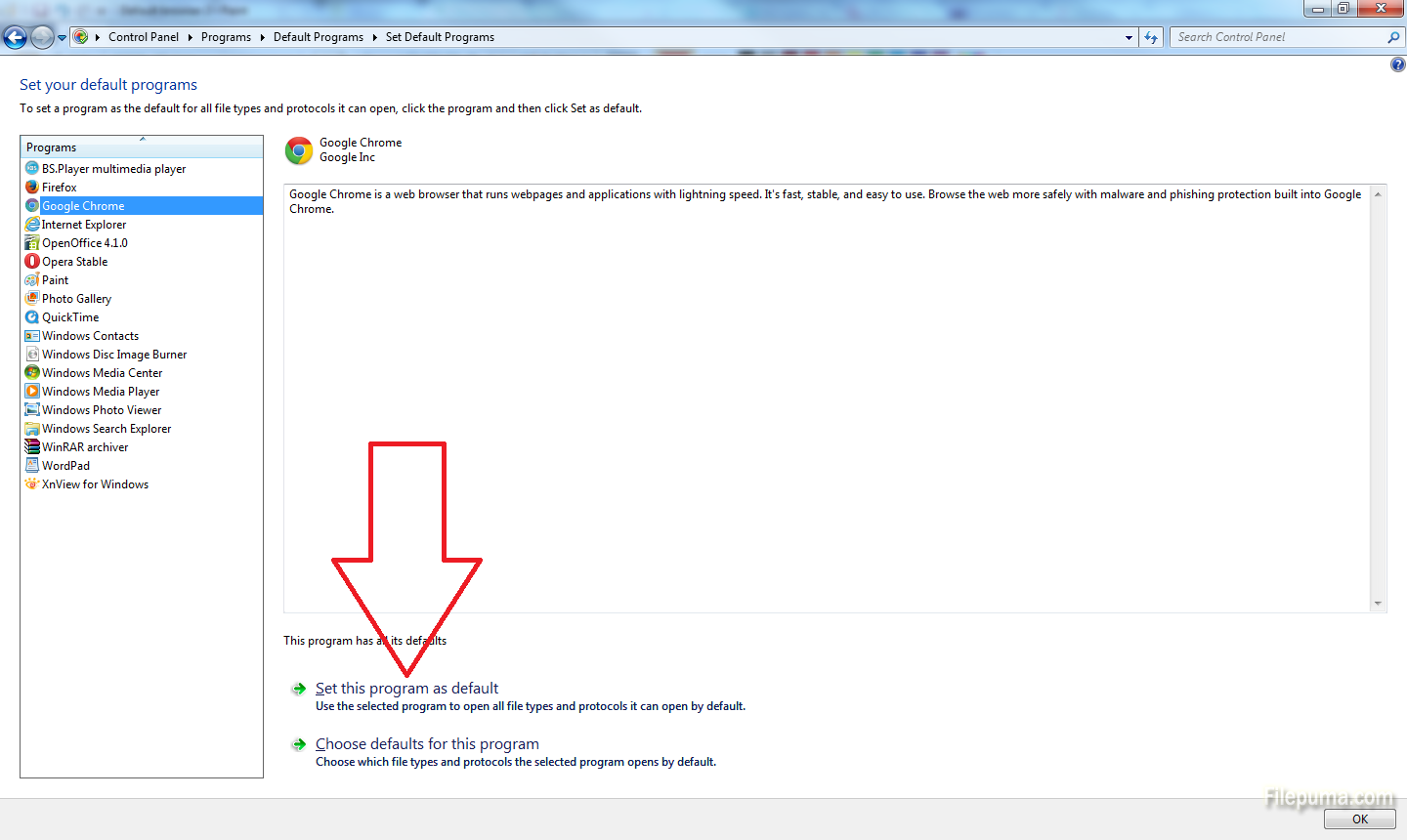Click the Internet Explorer icon

point(32,225)
